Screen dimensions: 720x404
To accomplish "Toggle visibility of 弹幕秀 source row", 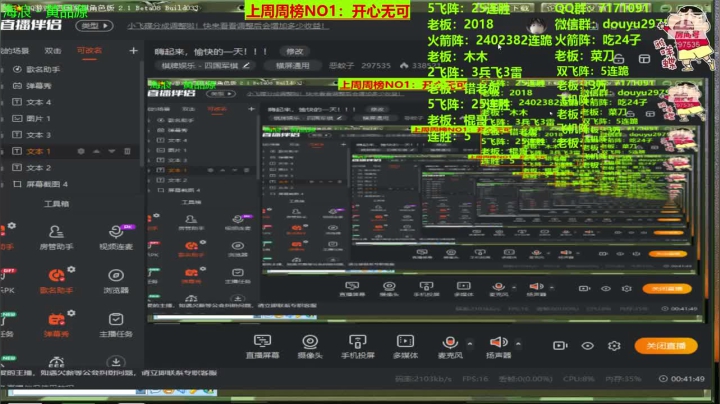I will pyautogui.click(x=17, y=86).
